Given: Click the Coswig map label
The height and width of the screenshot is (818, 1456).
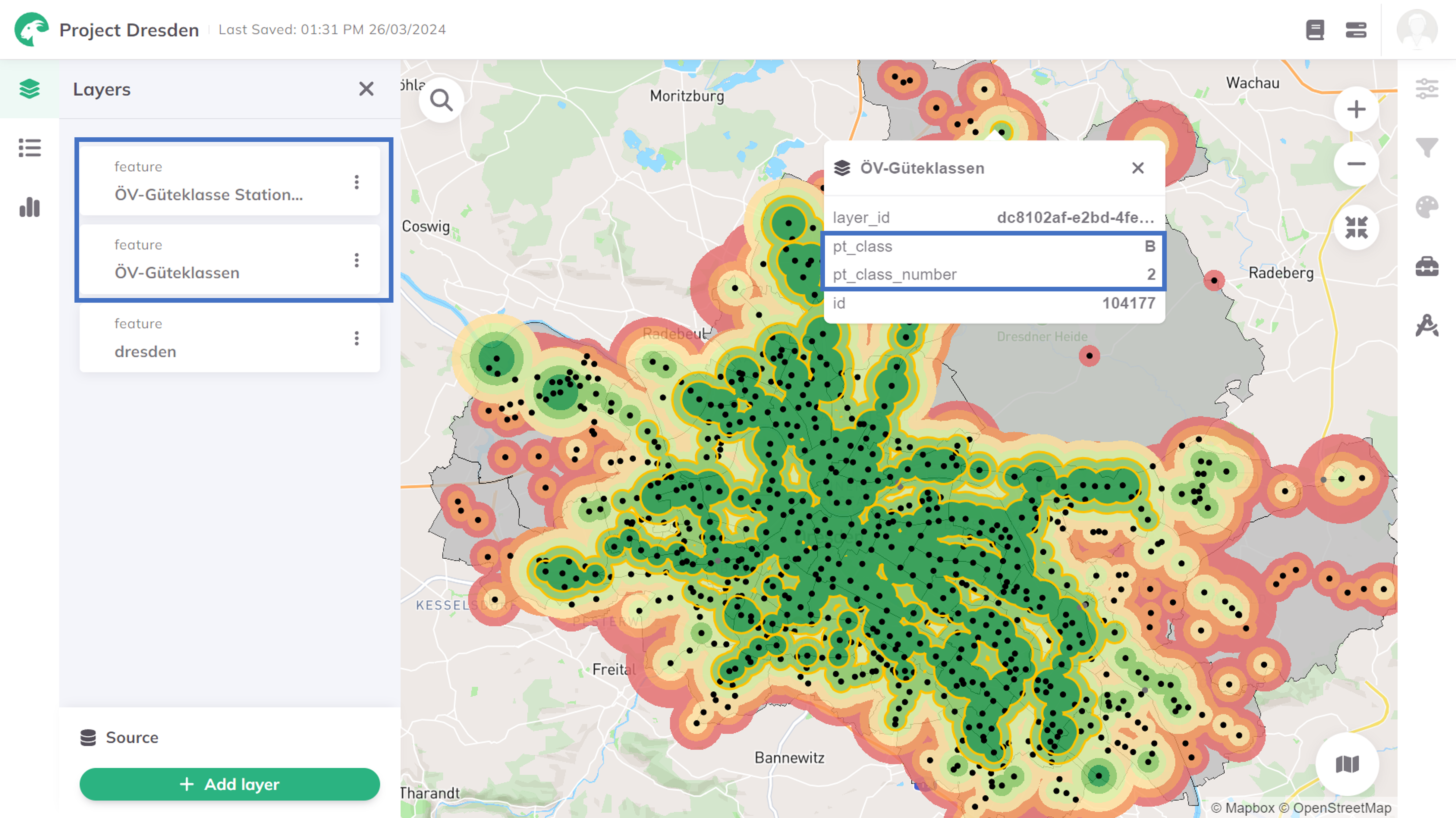Looking at the screenshot, I should pyautogui.click(x=426, y=226).
